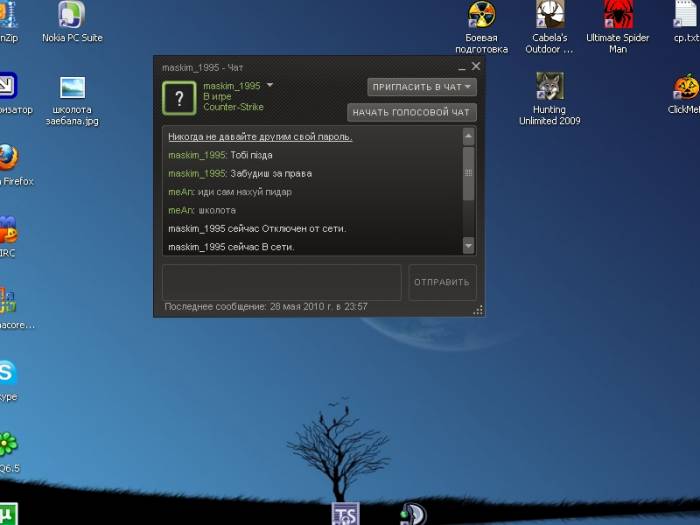Click the chat message input field

(x=281, y=282)
